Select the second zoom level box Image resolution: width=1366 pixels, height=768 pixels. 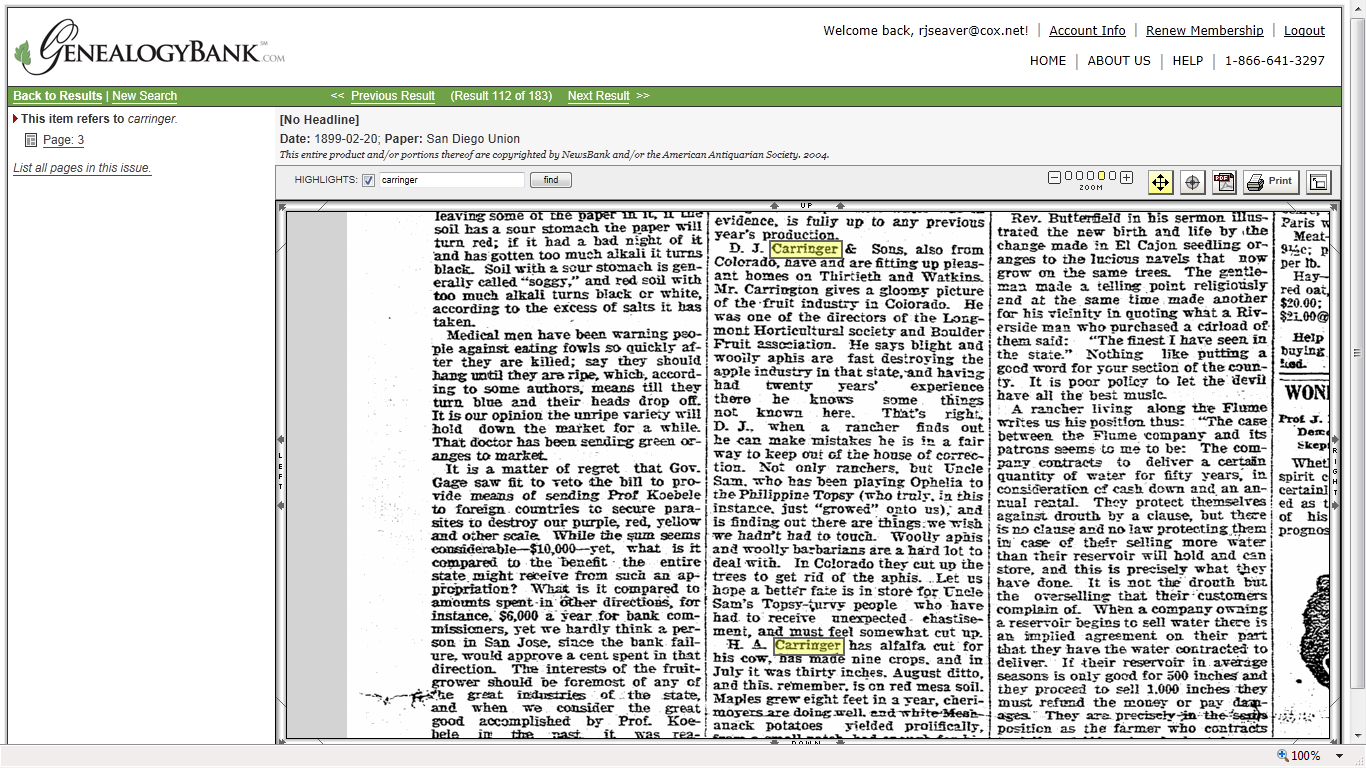point(1078,177)
